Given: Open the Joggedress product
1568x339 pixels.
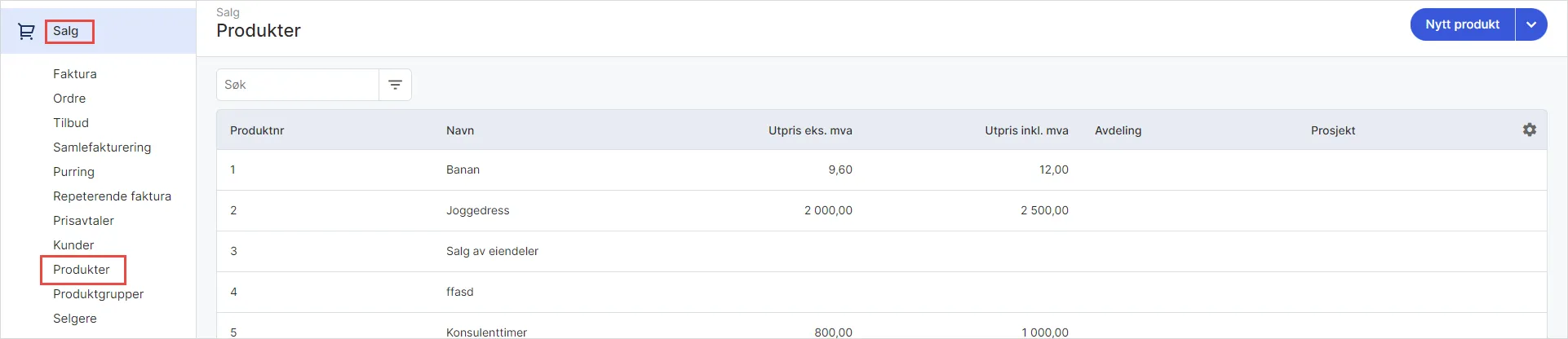Looking at the screenshot, I should [x=477, y=210].
